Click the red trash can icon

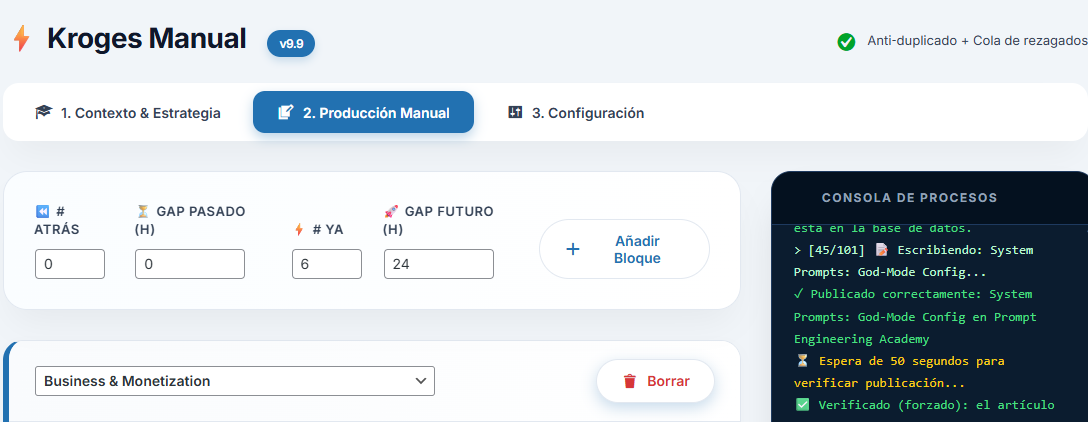630,381
